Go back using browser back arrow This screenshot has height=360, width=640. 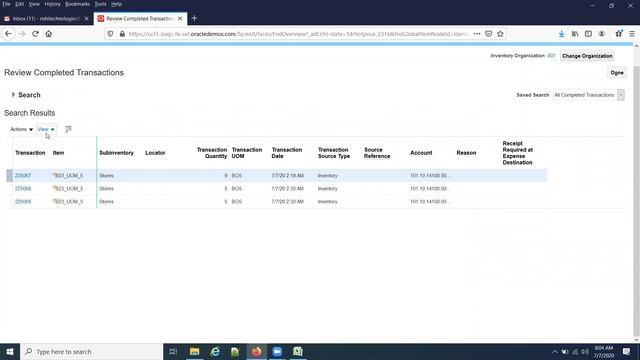tap(9, 34)
